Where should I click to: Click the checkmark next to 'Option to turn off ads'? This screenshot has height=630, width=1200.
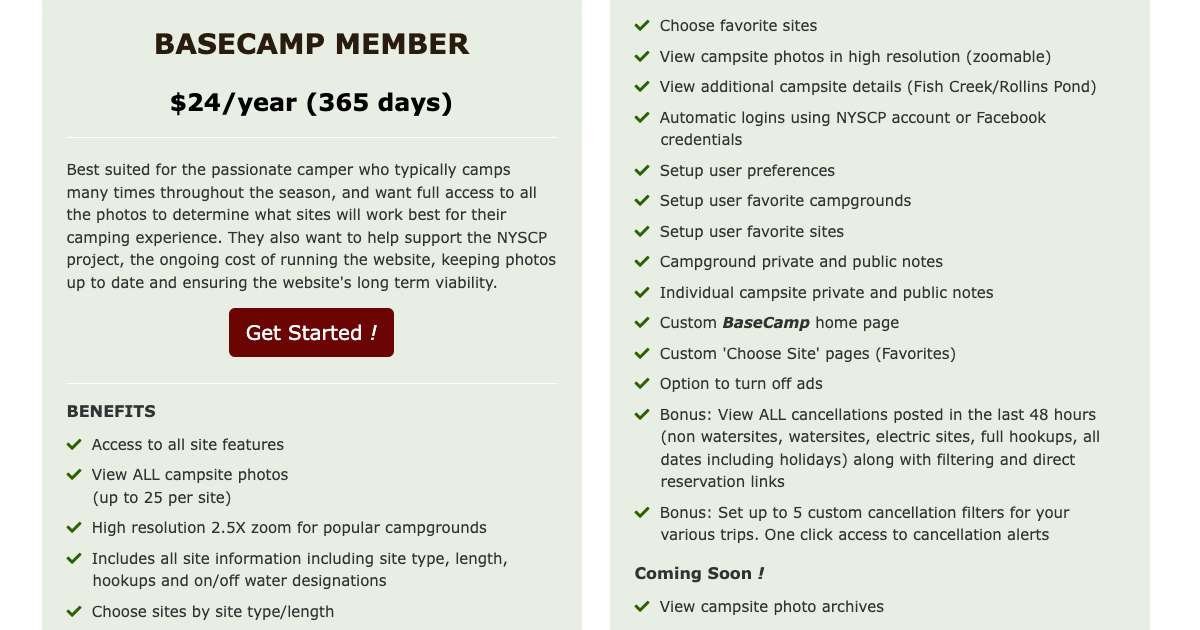tap(641, 384)
